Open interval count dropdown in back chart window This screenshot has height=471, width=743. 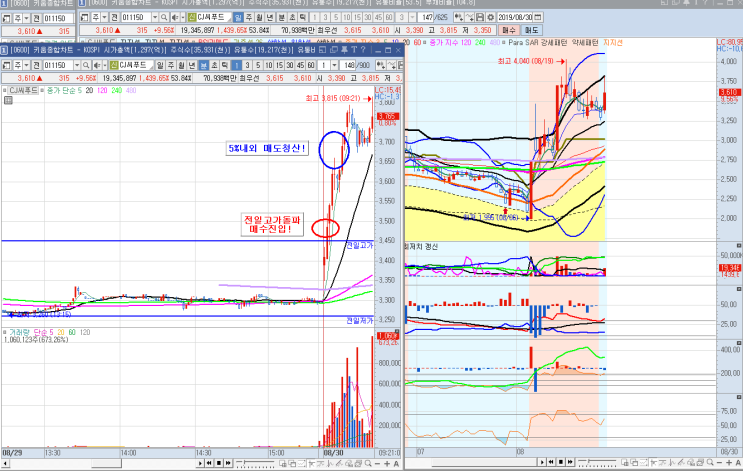tap(412, 17)
